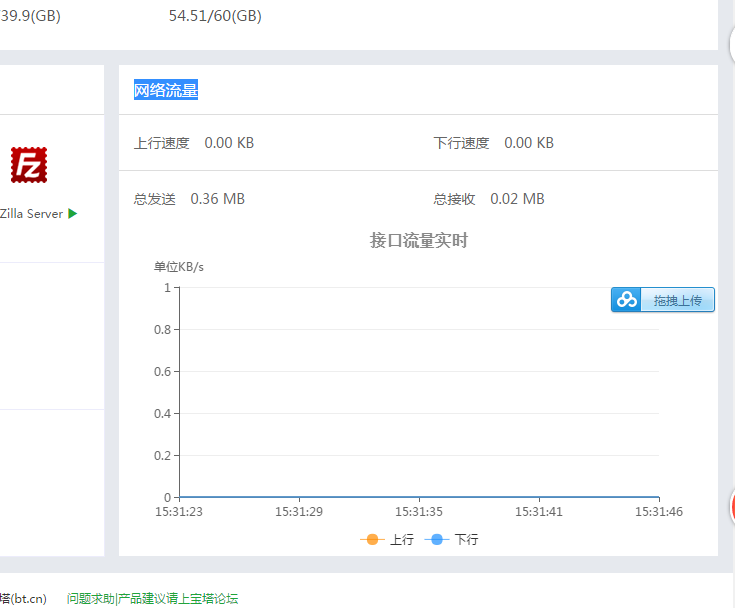Screen dimensions: 735x608
Task: Click the 15:31:41 time axis label
Action: 539,511
